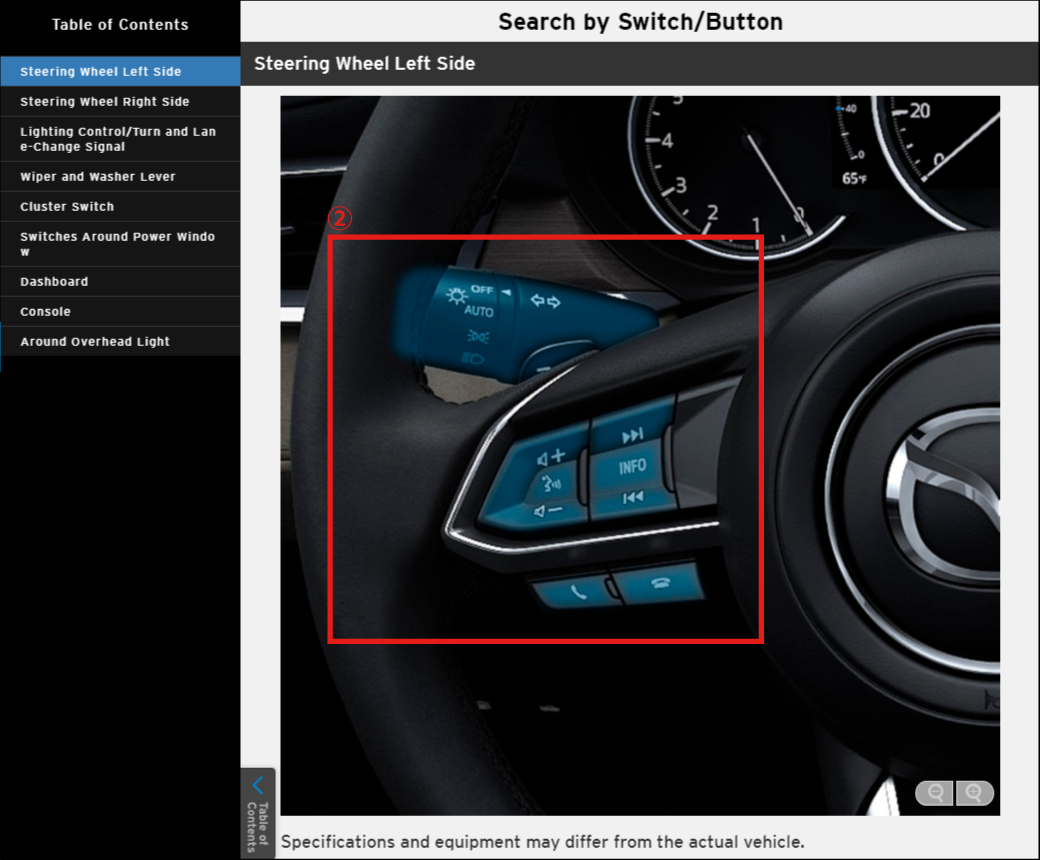
Task: Open Lighting Control/Turn and Lane-Change Signal
Action: click(x=120, y=139)
